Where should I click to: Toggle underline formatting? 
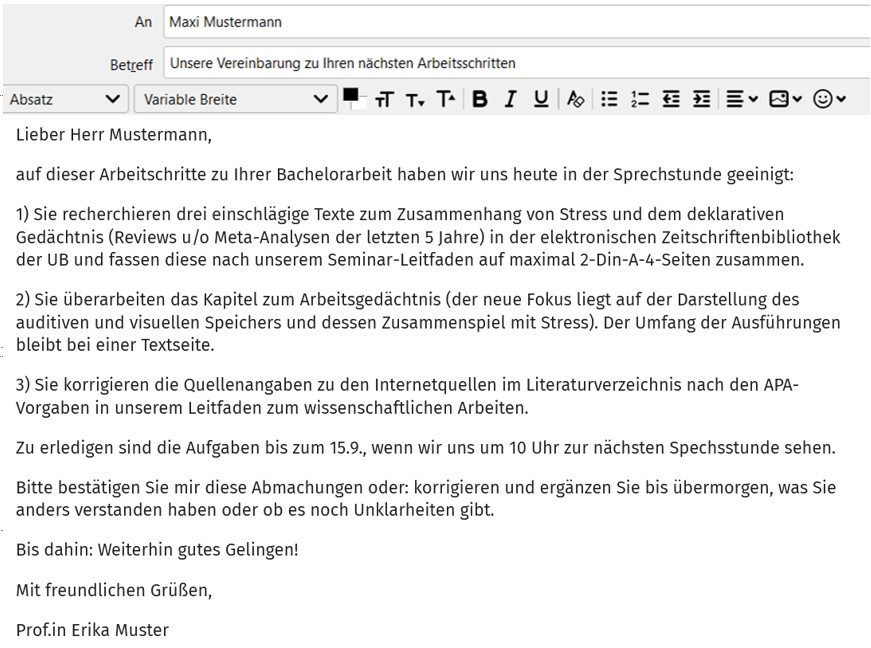pos(541,99)
